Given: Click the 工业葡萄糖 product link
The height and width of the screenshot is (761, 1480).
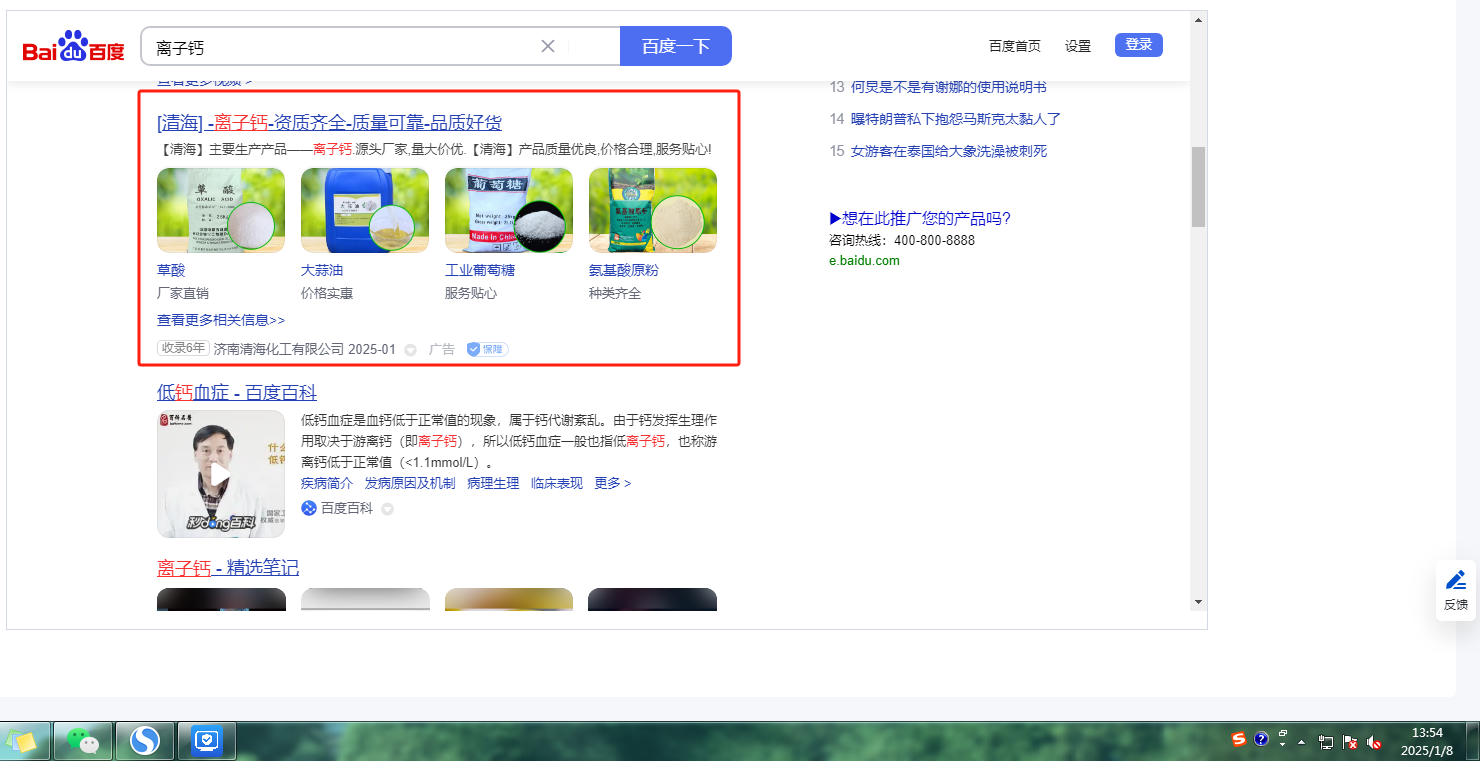Looking at the screenshot, I should click(x=480, y=270).
